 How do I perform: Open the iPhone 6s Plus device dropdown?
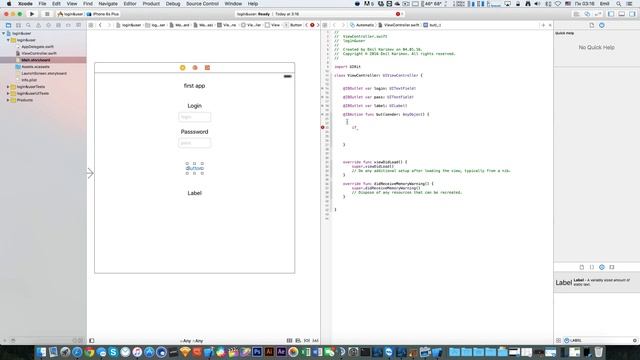(x=103, y=14)
